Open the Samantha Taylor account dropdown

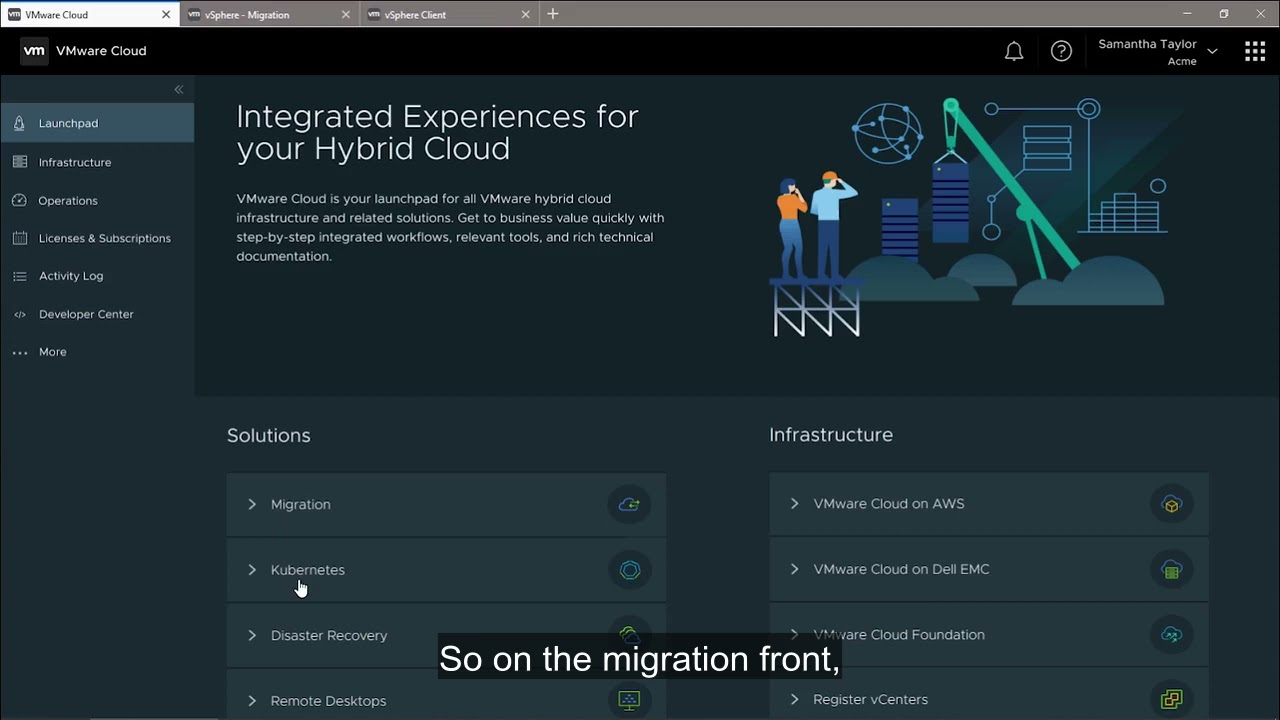[x=1158, y=52]
